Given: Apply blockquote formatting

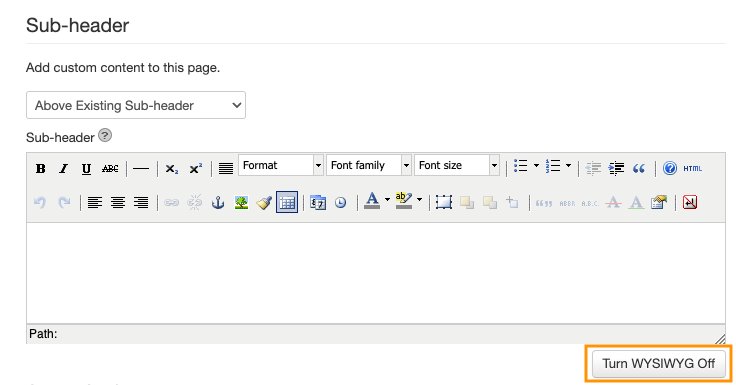Looking at the screenshot, I should pyautogui.click(x=639, y=168).
